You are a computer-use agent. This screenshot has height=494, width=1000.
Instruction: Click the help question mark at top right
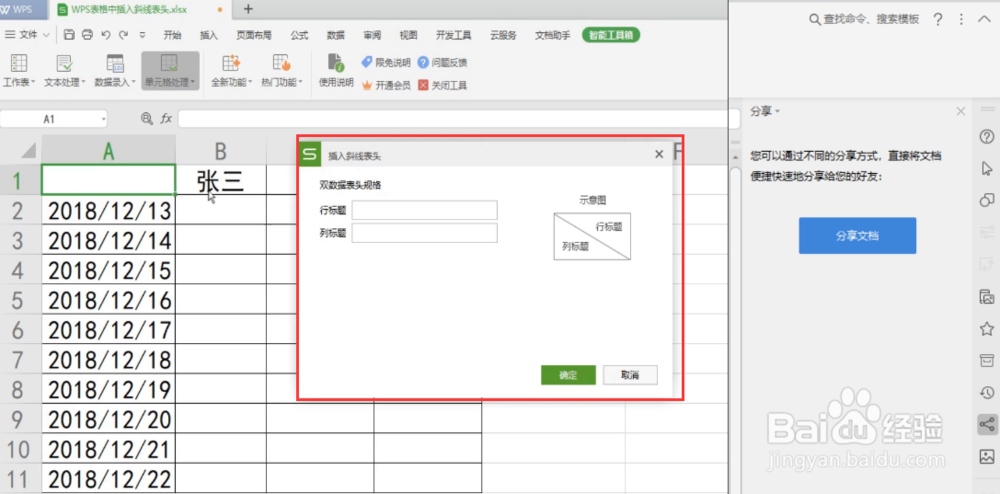point(938,19)
